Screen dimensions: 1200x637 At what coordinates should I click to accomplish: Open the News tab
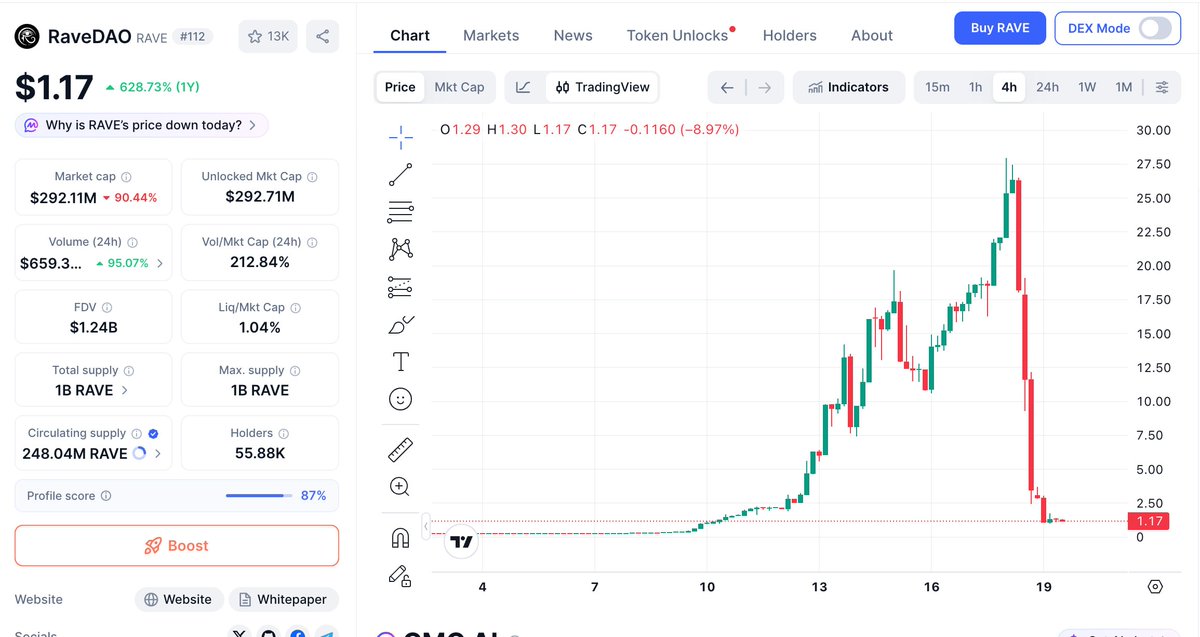573,35
